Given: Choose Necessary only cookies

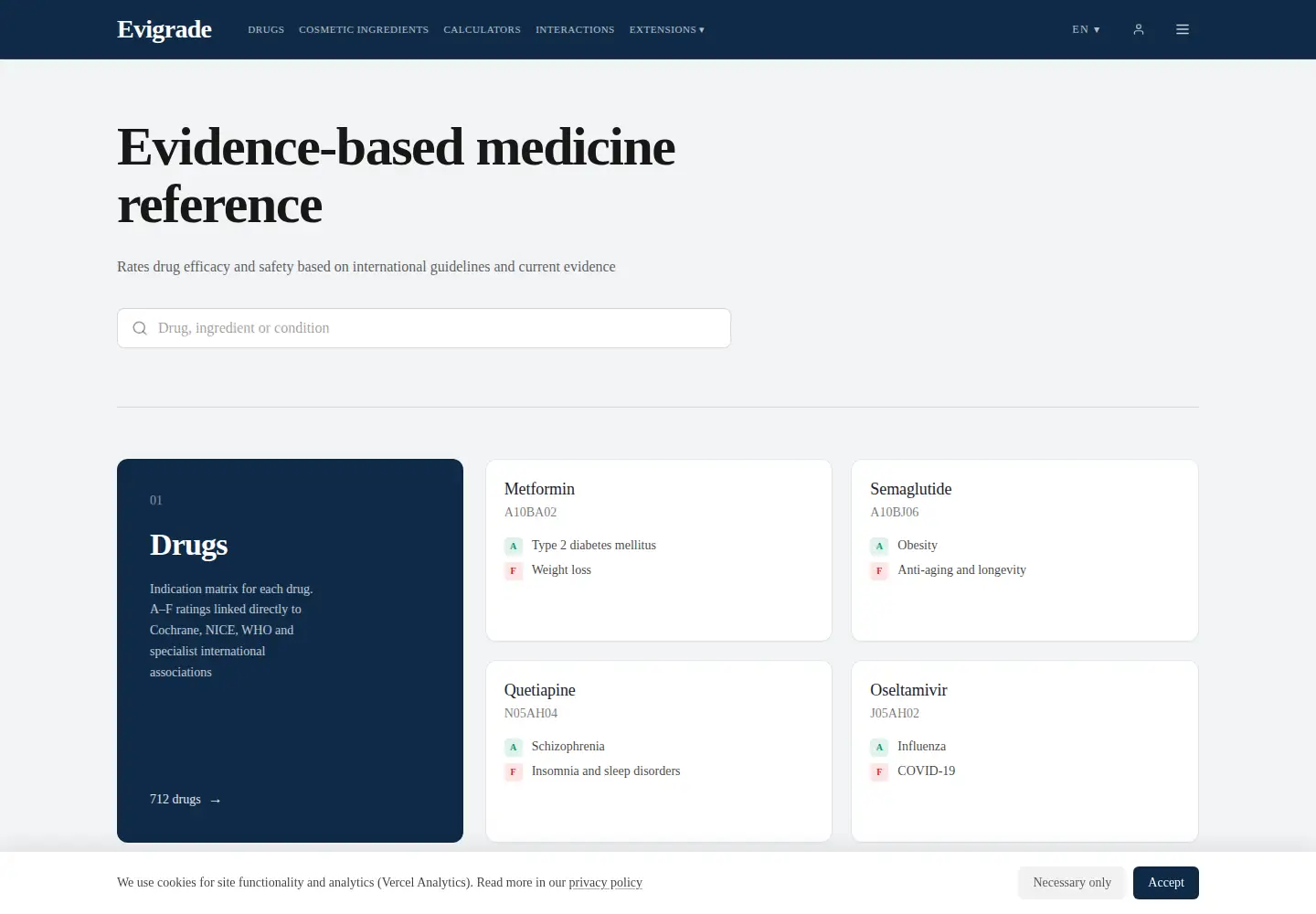Looking at the screenshot, I should pyautogui.click(x=1072, y=883).
